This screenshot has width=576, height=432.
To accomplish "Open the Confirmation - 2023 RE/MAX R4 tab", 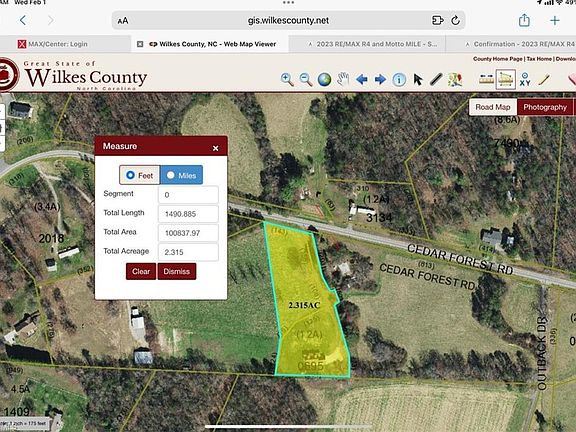I will [x=519, y=44].
